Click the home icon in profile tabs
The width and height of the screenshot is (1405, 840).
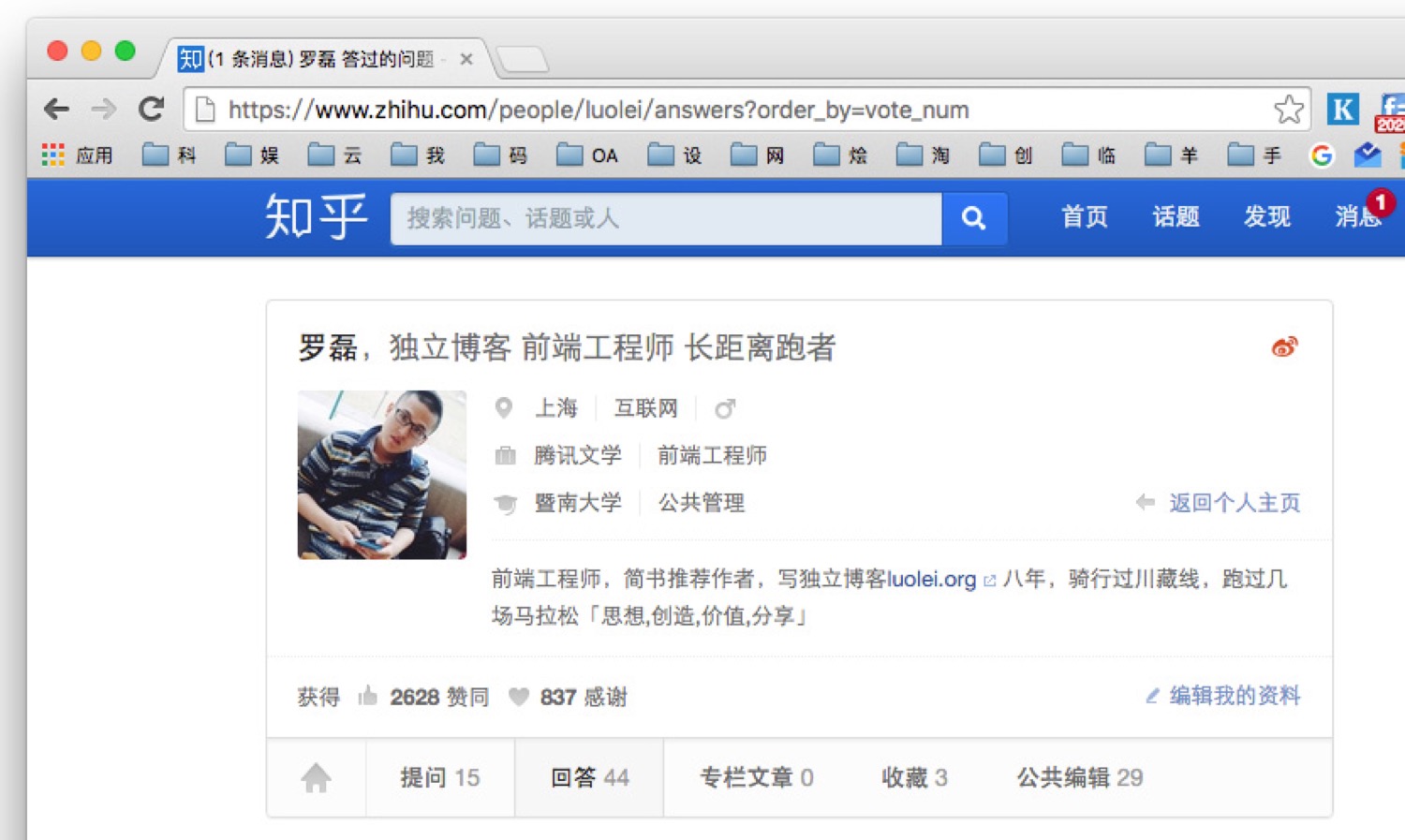point(316,777)
